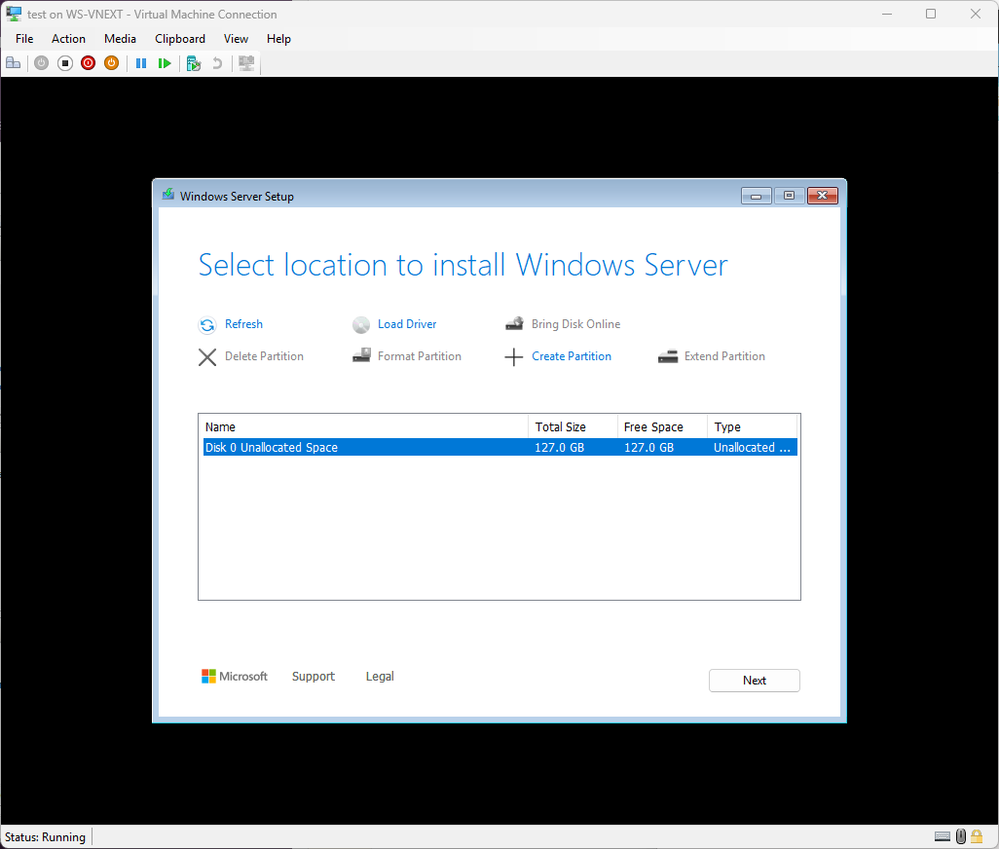Open the Help menu
Screen dimensions: 999x849
278,39
